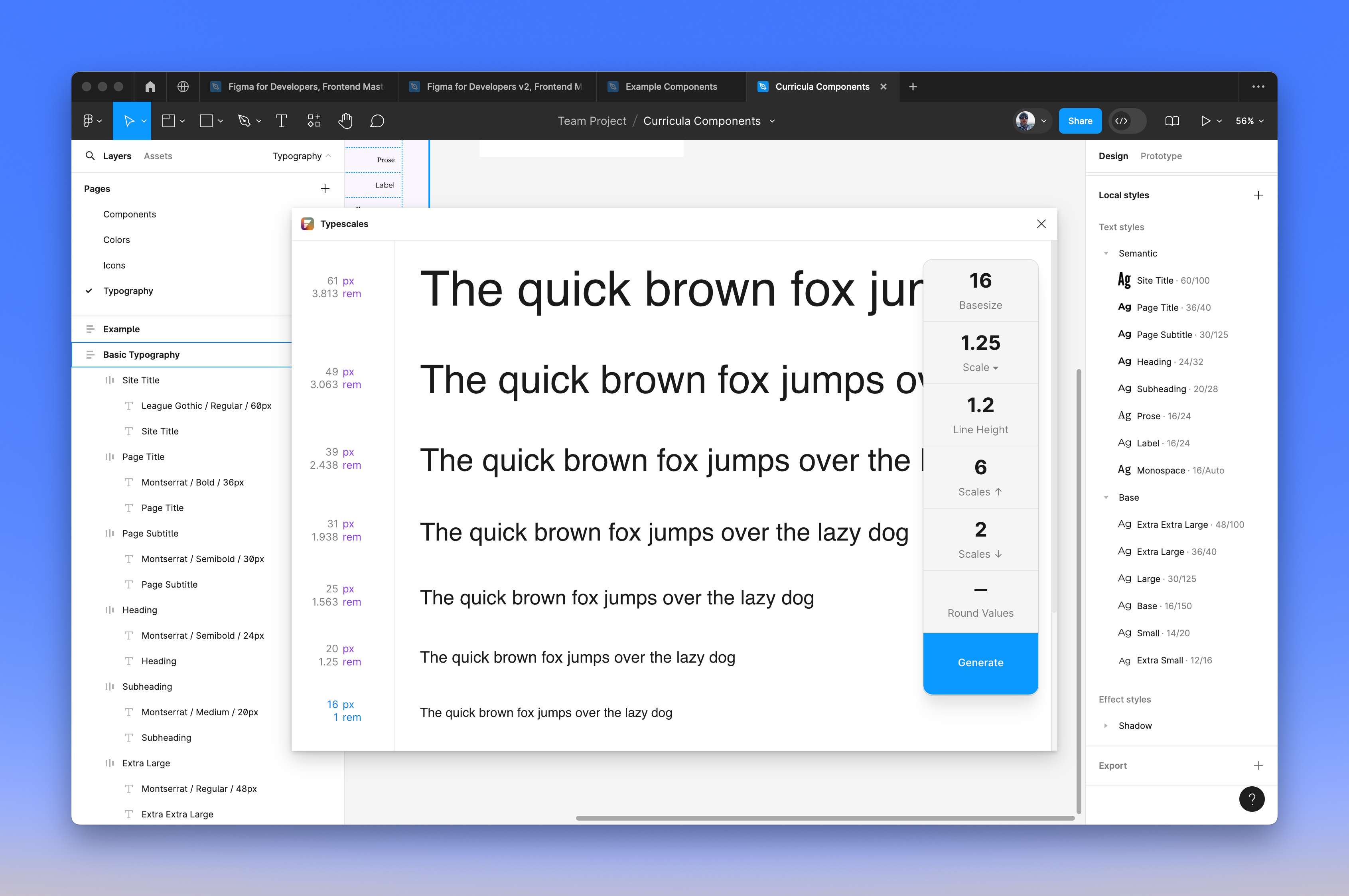1349x896 pixels.
Task: Open the help question mark button
Action: click(x=1252, y=799)
